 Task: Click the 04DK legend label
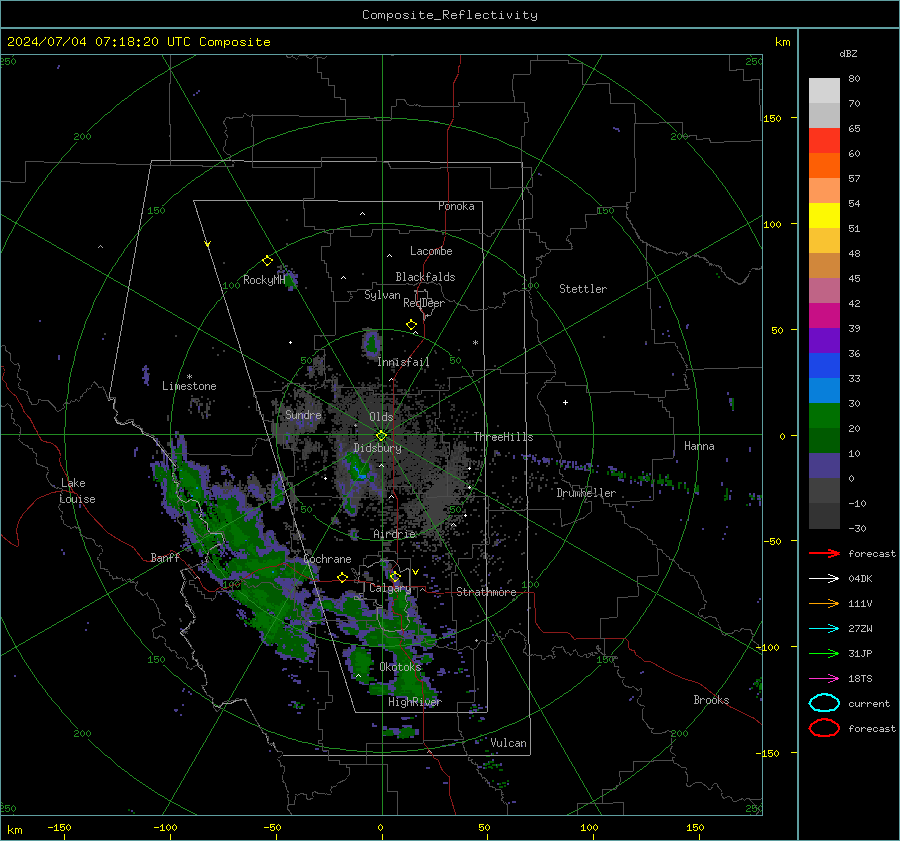click(x=860, y=579)
